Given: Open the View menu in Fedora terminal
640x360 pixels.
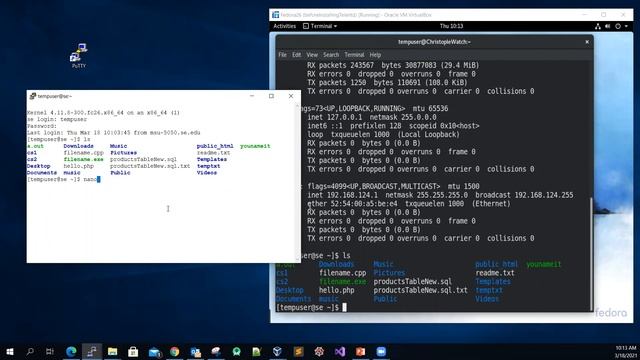Looking at the screenshot, I should 312,55.
